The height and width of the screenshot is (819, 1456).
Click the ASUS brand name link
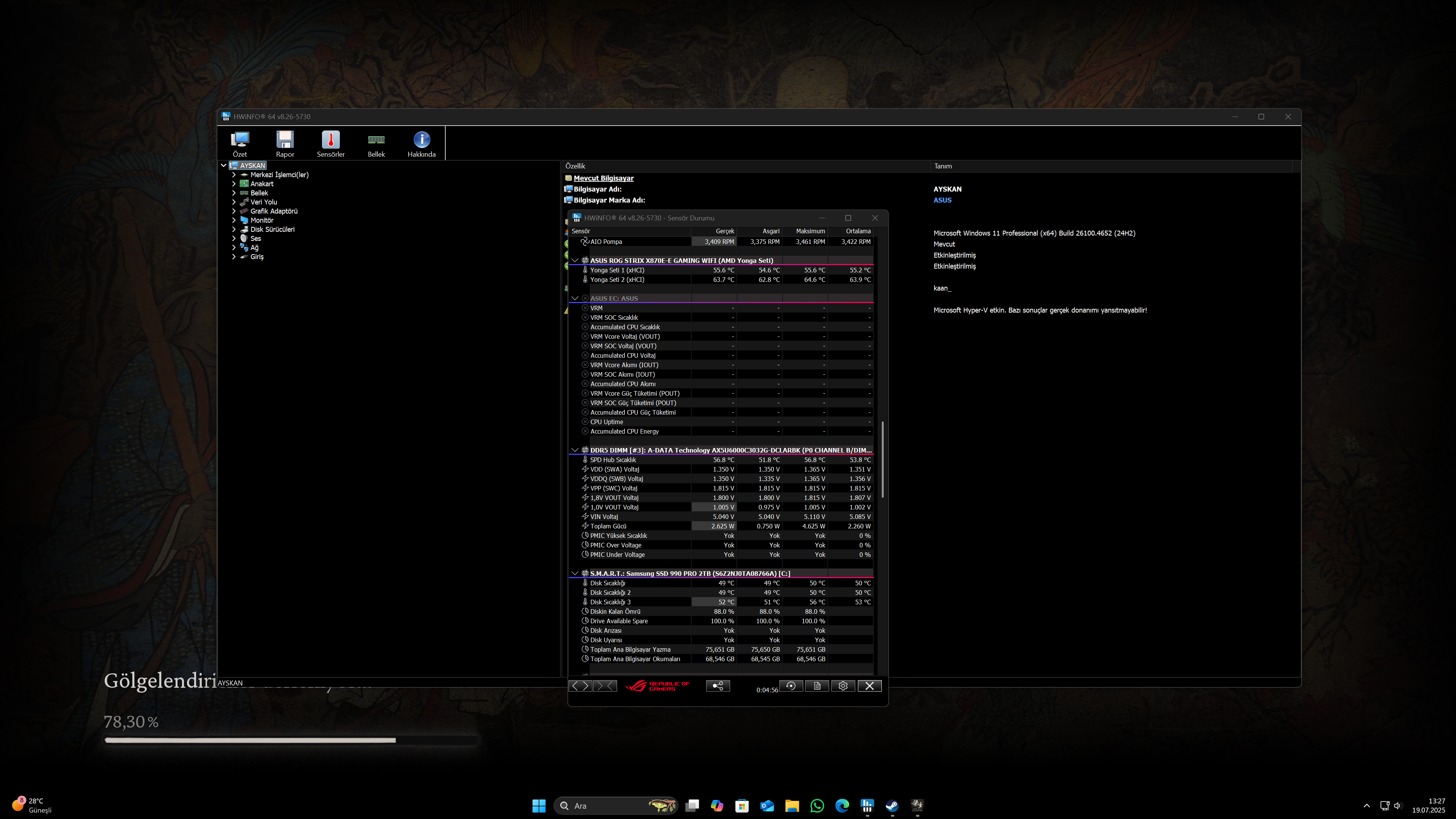pyautogui.click(x=942, y=200)
